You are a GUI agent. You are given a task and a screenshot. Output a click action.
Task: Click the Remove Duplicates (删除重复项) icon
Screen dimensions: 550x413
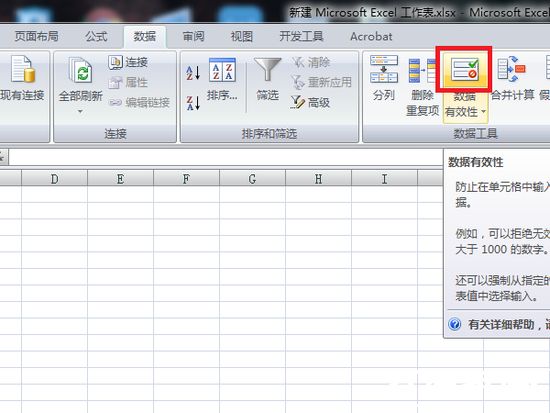coord(422,71)
